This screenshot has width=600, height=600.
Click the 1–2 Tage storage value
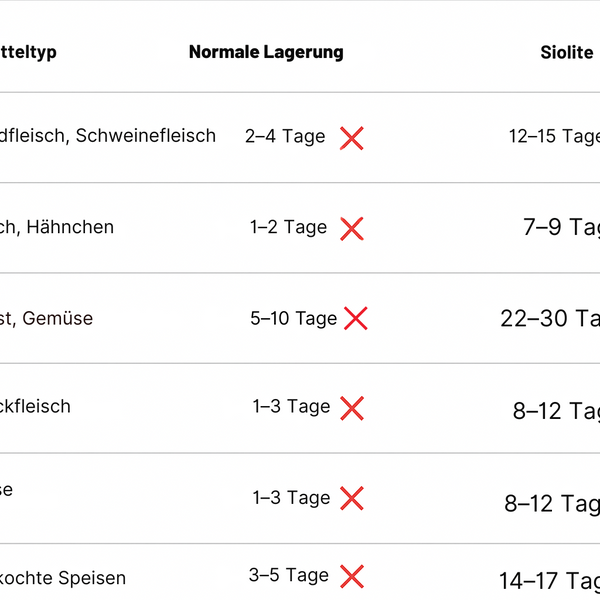pos(289,227)
